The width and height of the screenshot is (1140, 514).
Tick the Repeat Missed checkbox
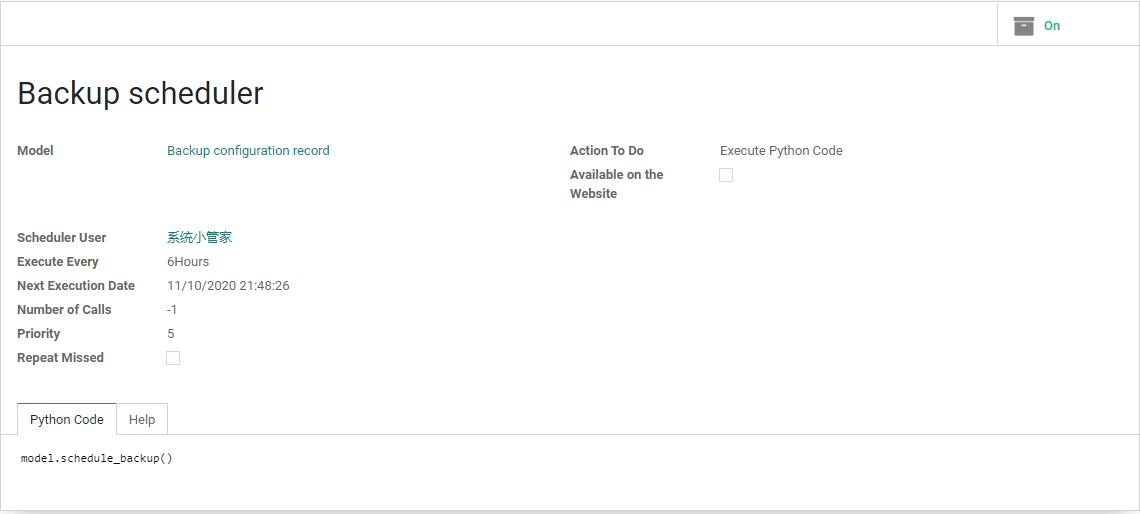[x=173, y=358]
